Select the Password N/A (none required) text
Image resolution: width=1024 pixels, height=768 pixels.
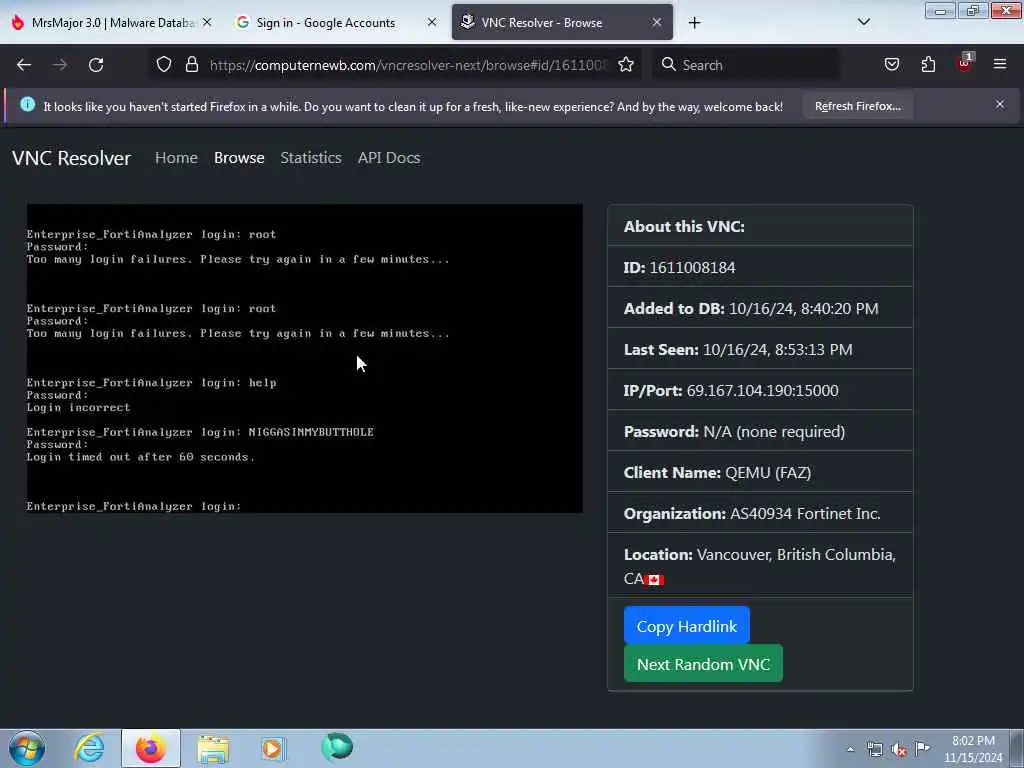tap(774, 432)
